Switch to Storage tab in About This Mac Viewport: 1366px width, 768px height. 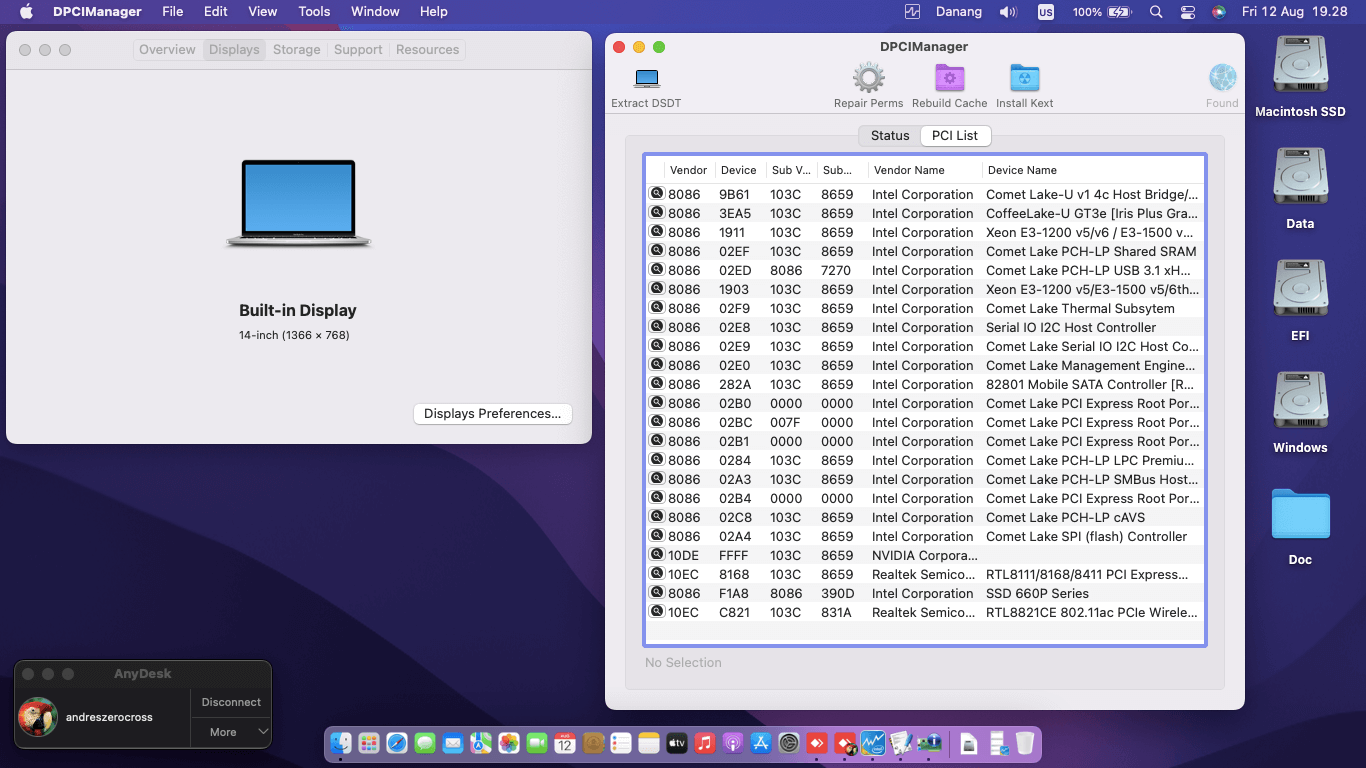[x=297, y=49]
